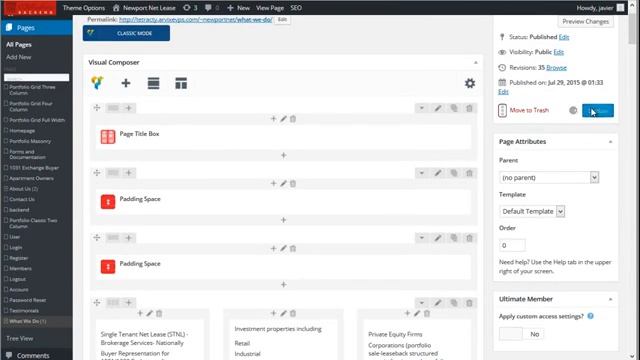Move the page to Trash
This screenshot has width=640, height=360.
coord(529,110)
